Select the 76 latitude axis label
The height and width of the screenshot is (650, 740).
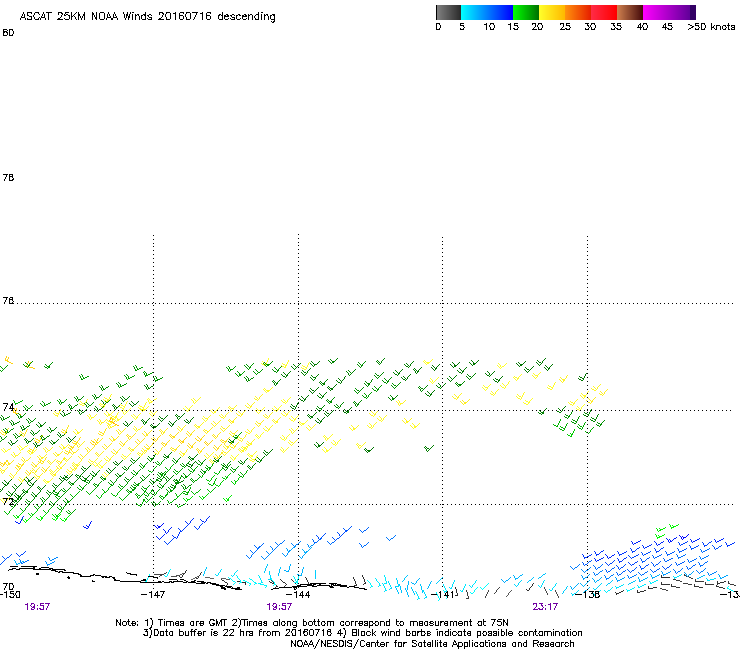tap(8, 301)
